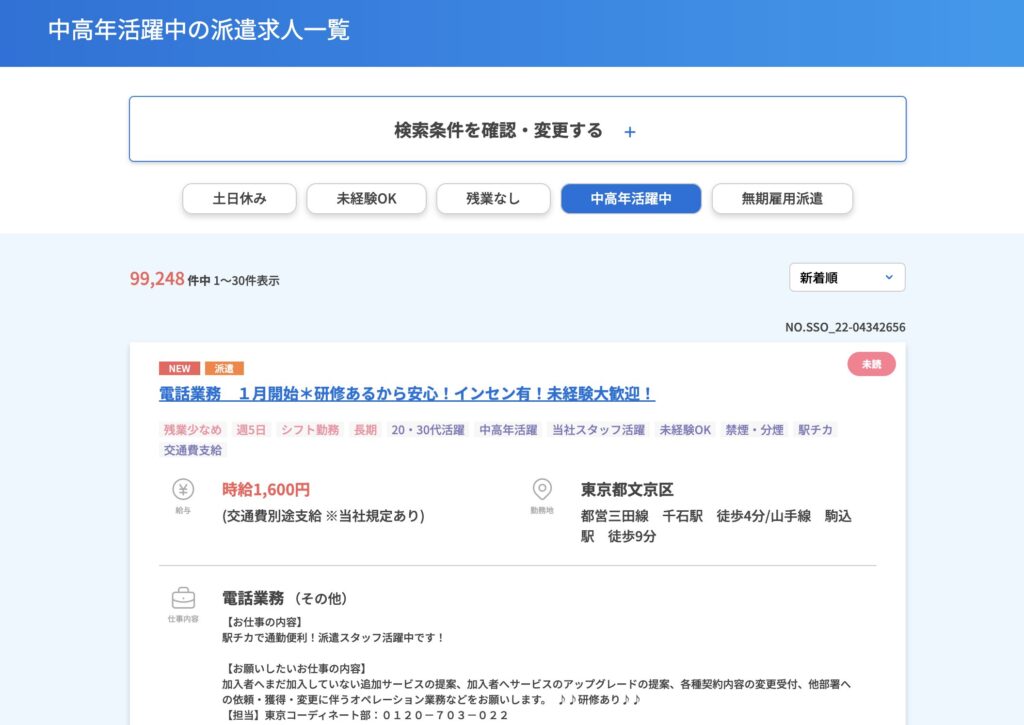Open the 新着順 sort dropdown

click(846, 277)
